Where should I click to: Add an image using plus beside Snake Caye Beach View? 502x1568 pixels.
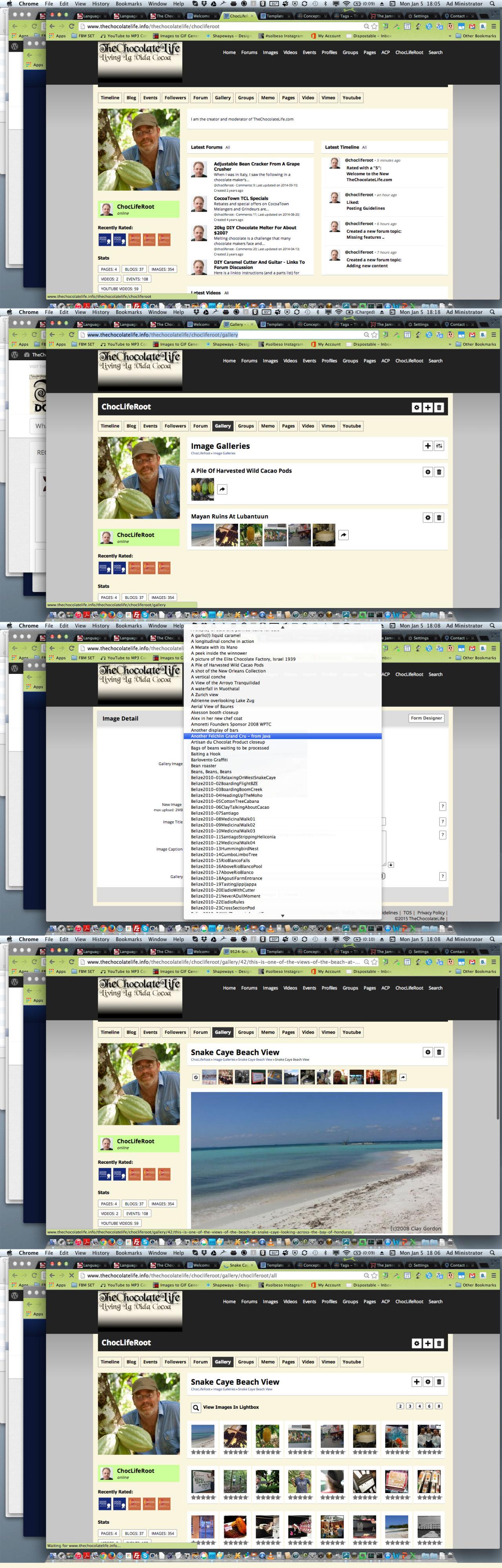click(417, 1382)
